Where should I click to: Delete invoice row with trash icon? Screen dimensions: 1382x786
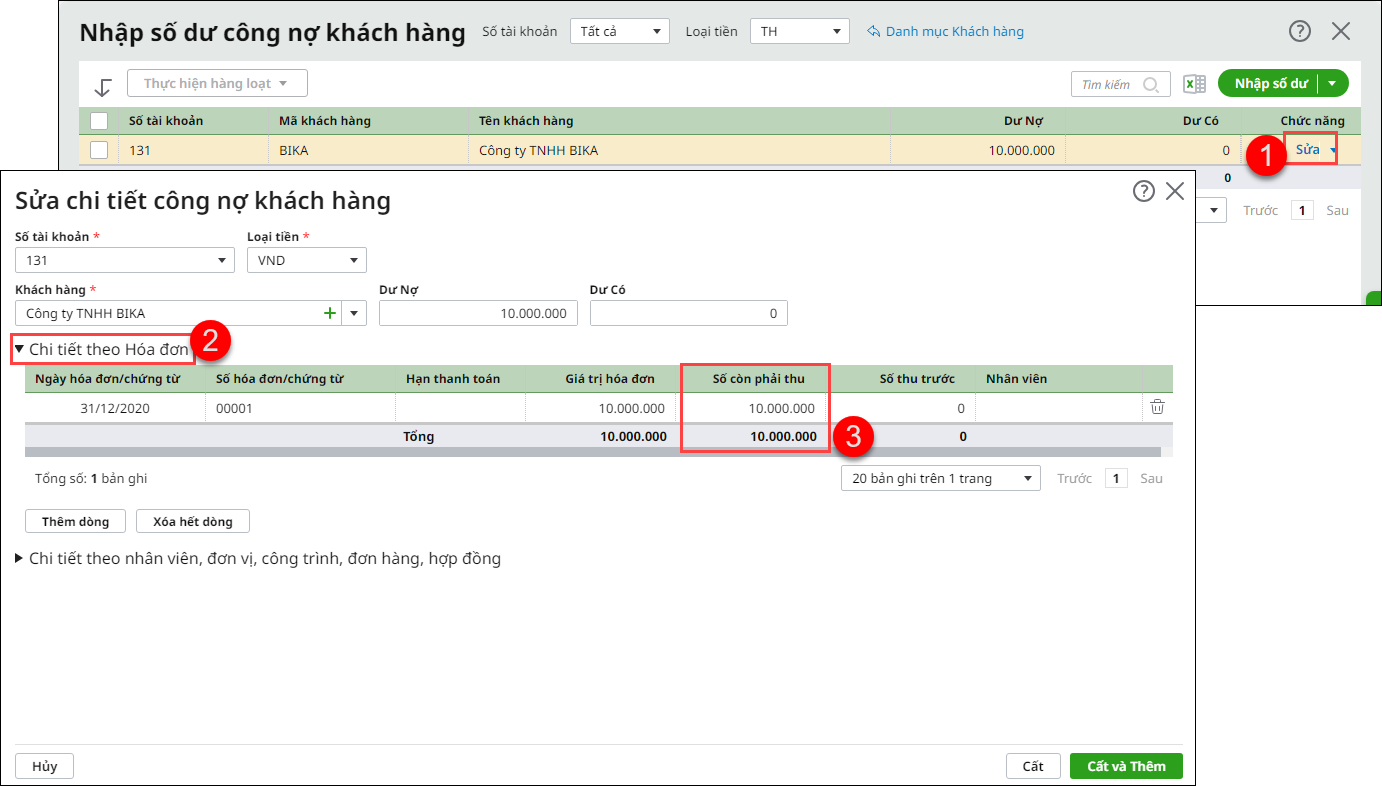(1157, 407)
